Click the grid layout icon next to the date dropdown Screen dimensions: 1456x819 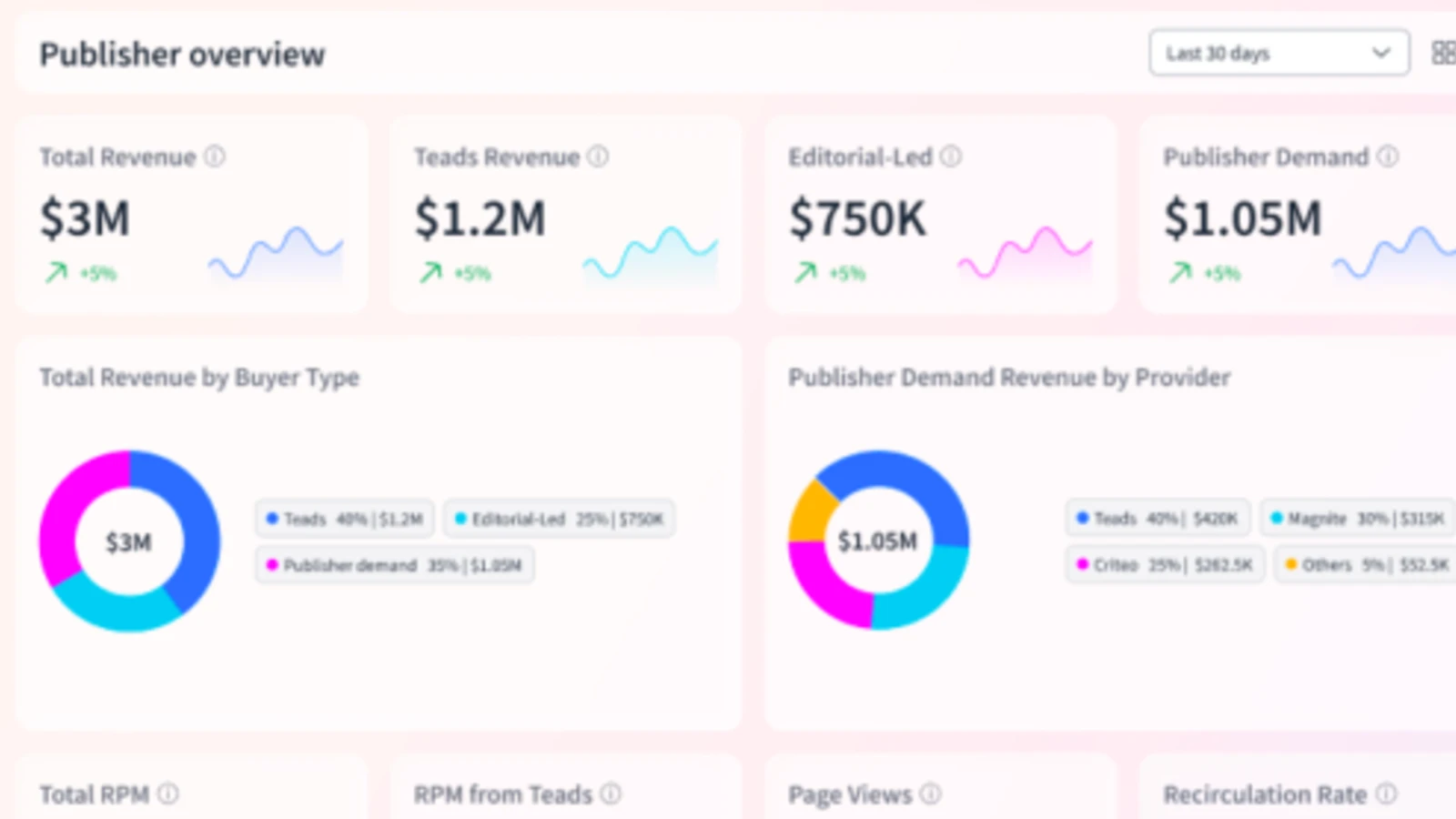[x=1443, y=53]
